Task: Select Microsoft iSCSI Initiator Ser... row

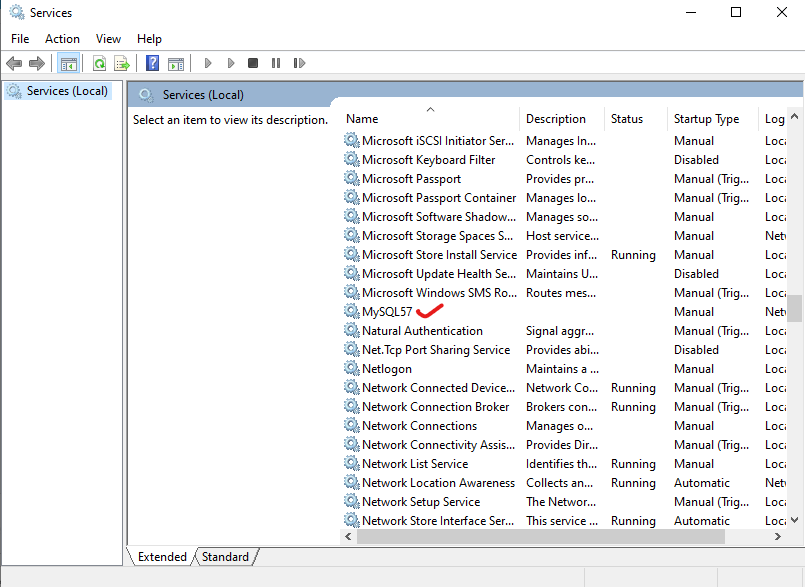Action: (x=564, y=141)
